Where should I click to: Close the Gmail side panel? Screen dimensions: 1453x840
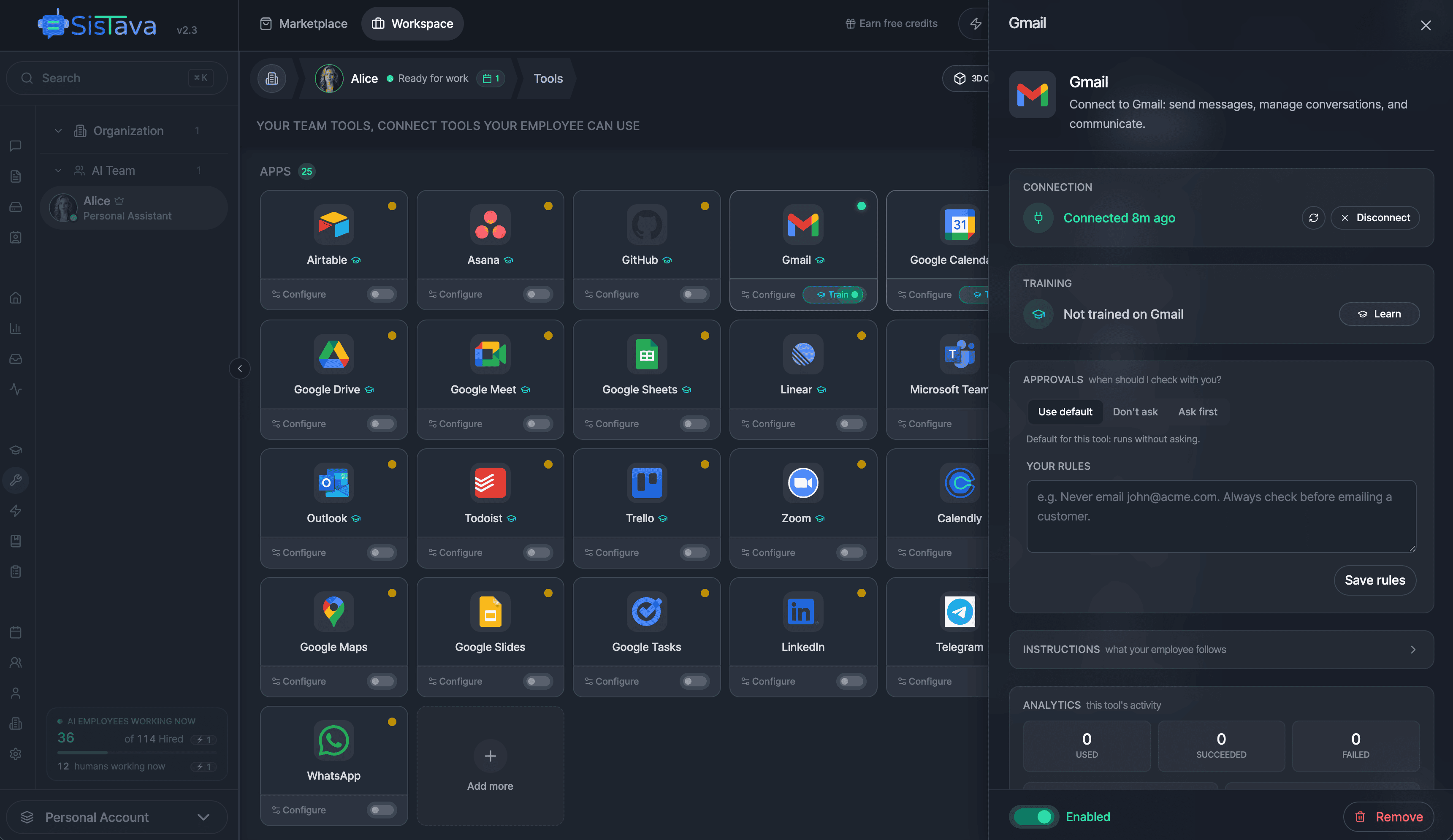pyautogui.click(x=1425, y=25)
